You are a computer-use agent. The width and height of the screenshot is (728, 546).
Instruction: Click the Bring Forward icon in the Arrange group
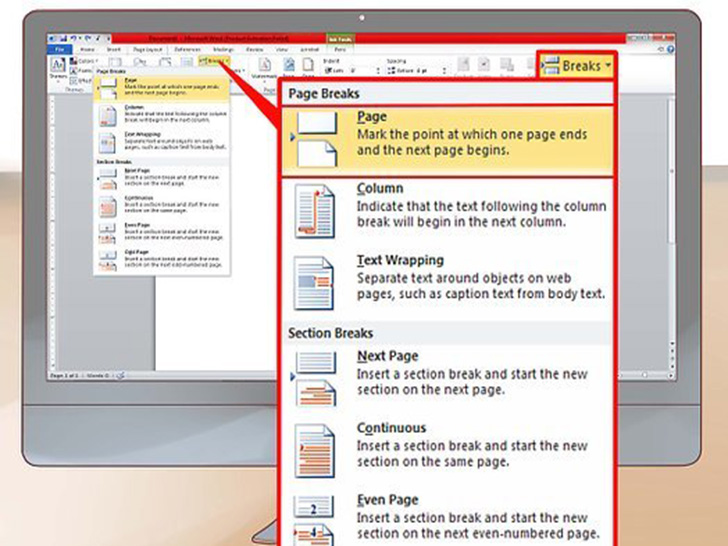pos(507,65)
